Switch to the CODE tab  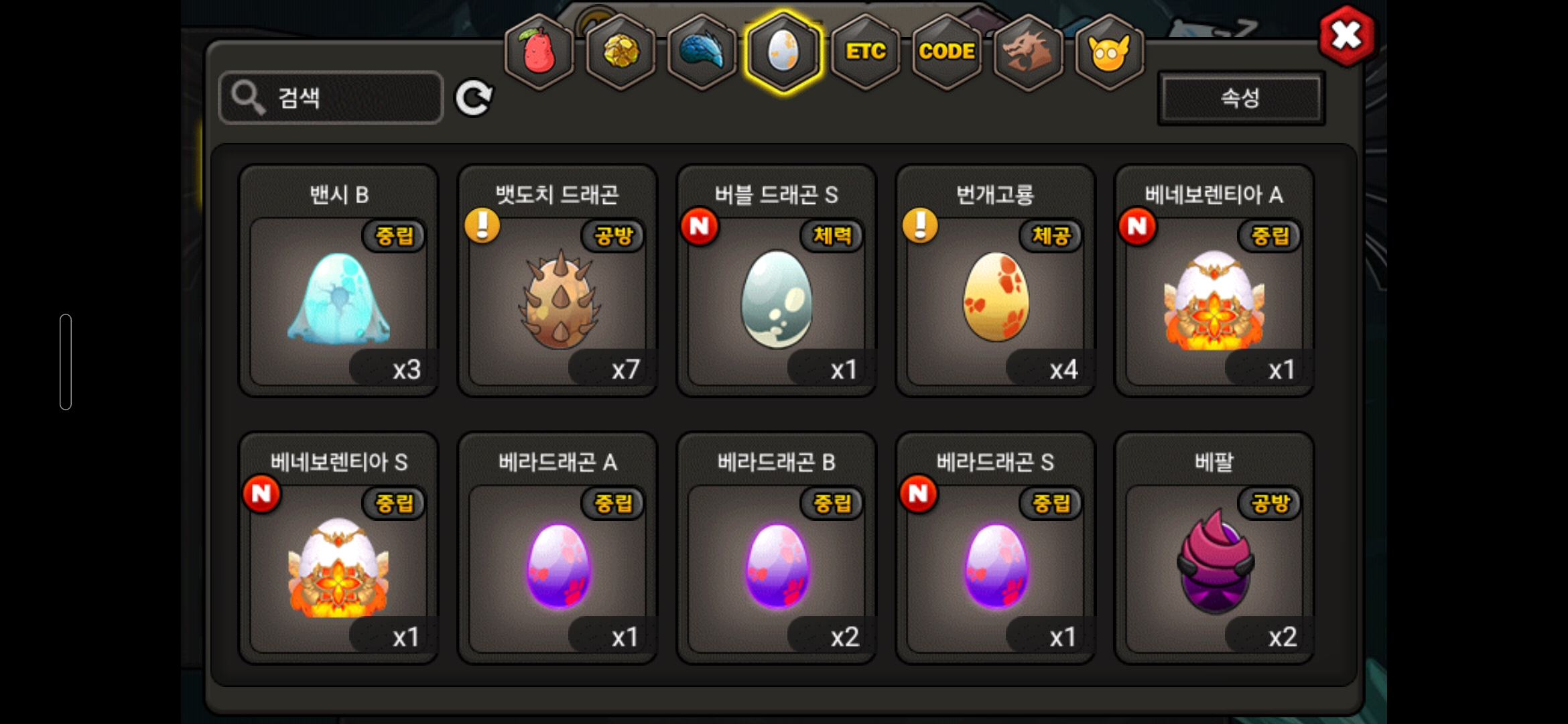[947, 52]
